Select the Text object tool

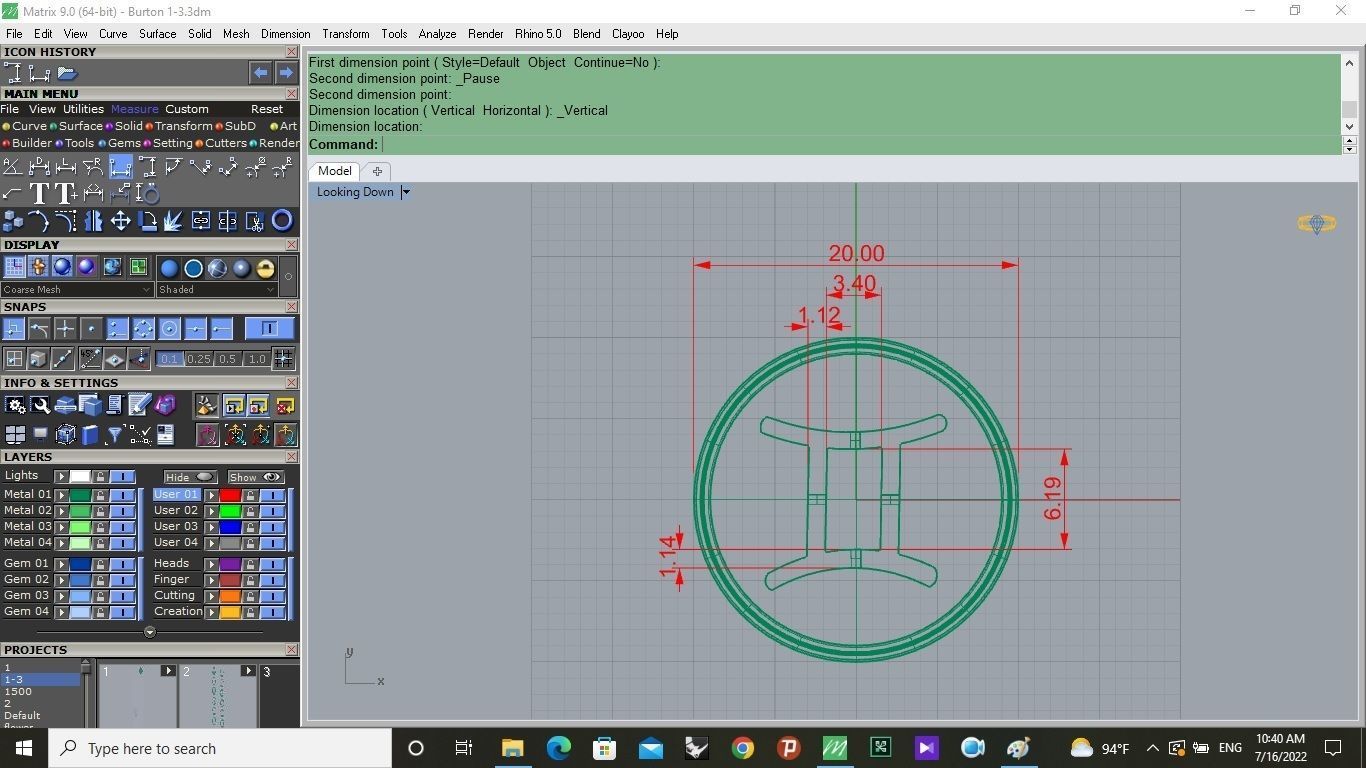click(x=39, y=193)
